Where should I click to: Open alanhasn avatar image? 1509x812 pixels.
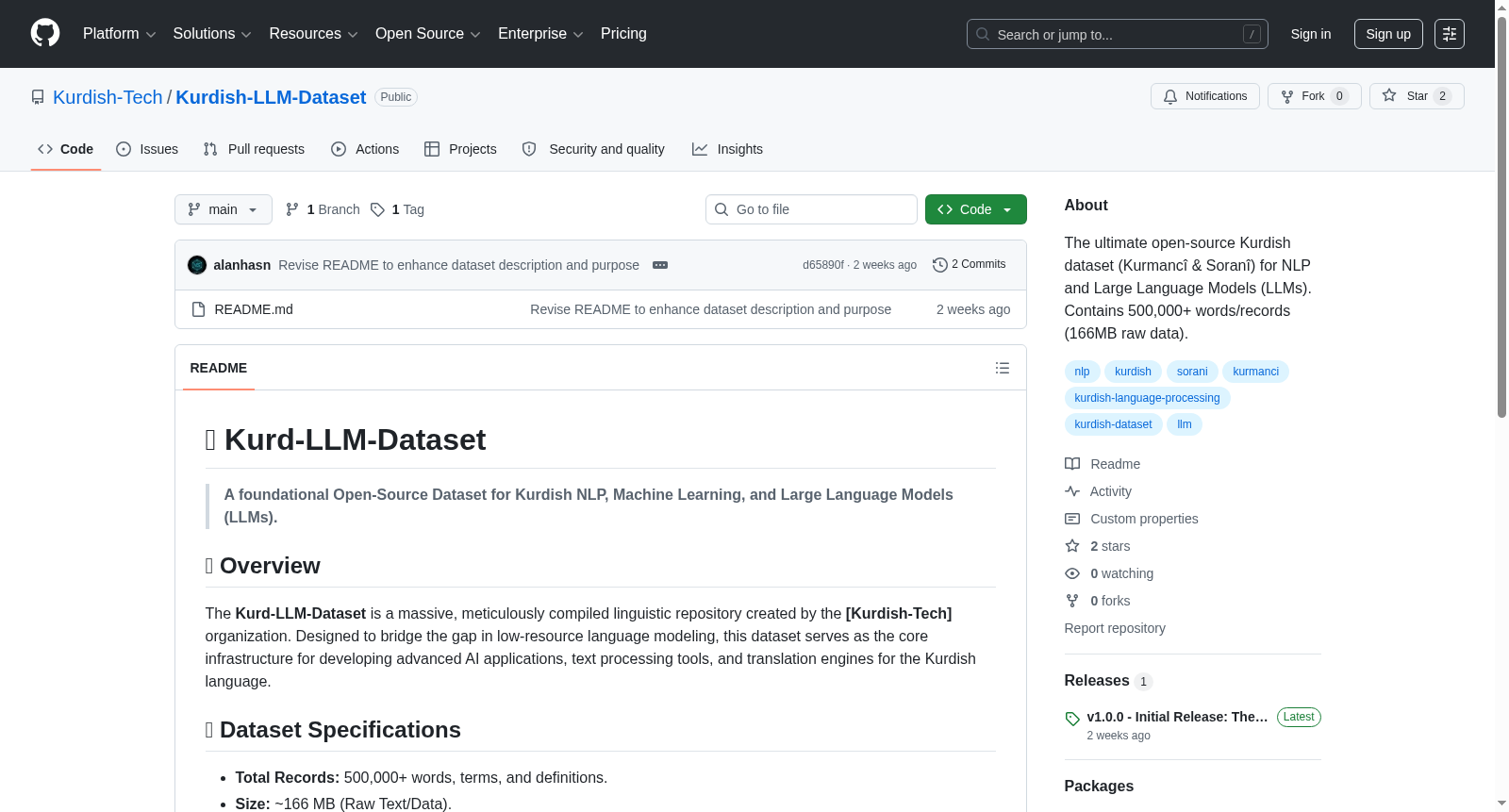tap(197, 265)
